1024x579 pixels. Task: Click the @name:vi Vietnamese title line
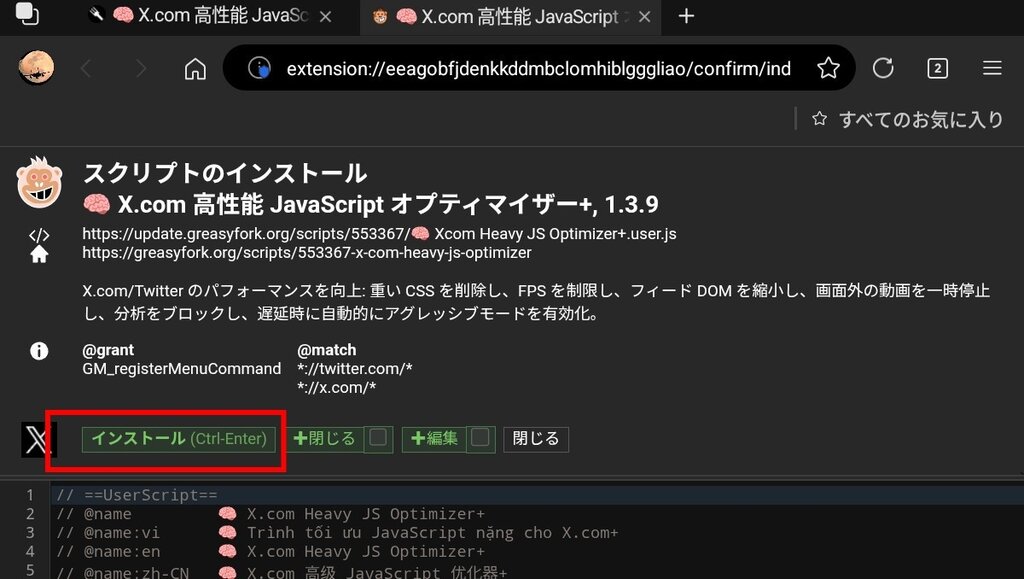337,533
